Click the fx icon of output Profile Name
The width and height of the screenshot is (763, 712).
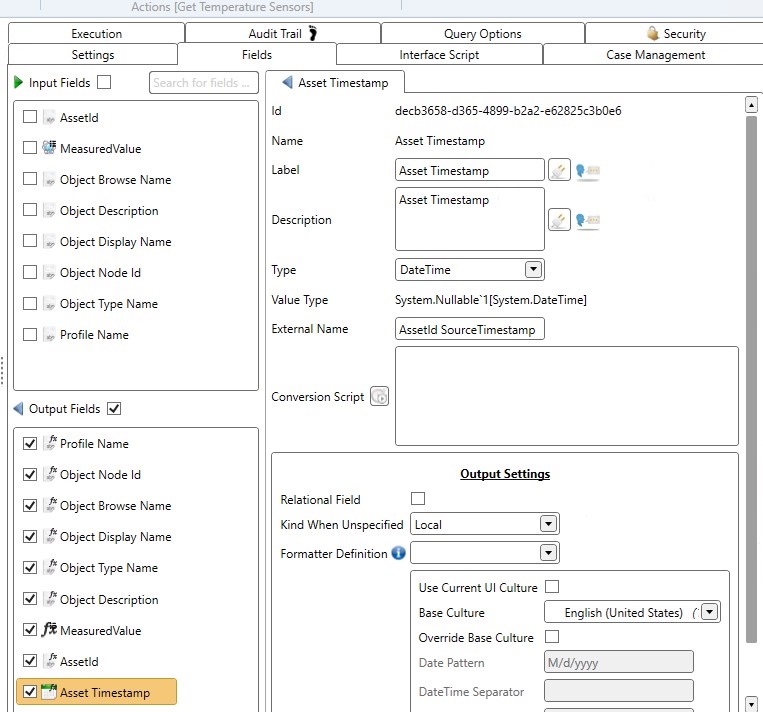click(50, 442)
